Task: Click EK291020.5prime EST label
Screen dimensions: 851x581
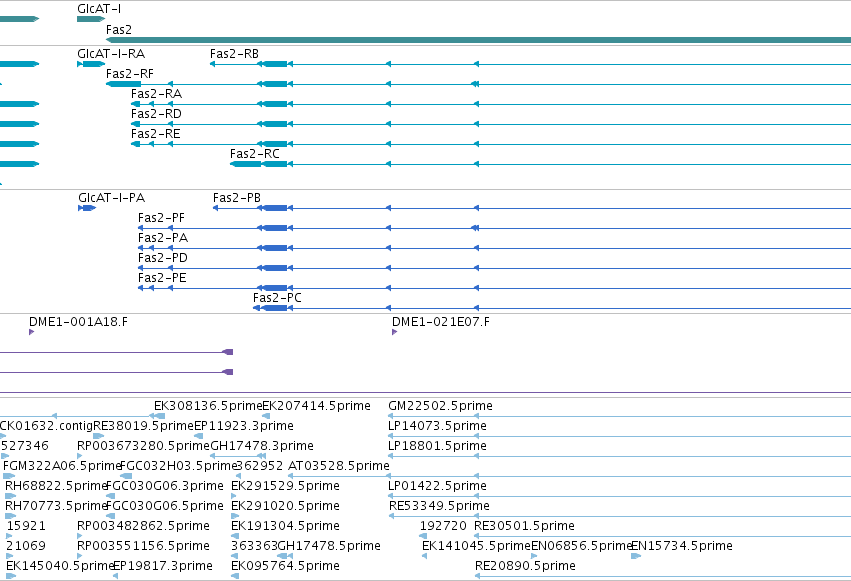Action: (285, 506)
